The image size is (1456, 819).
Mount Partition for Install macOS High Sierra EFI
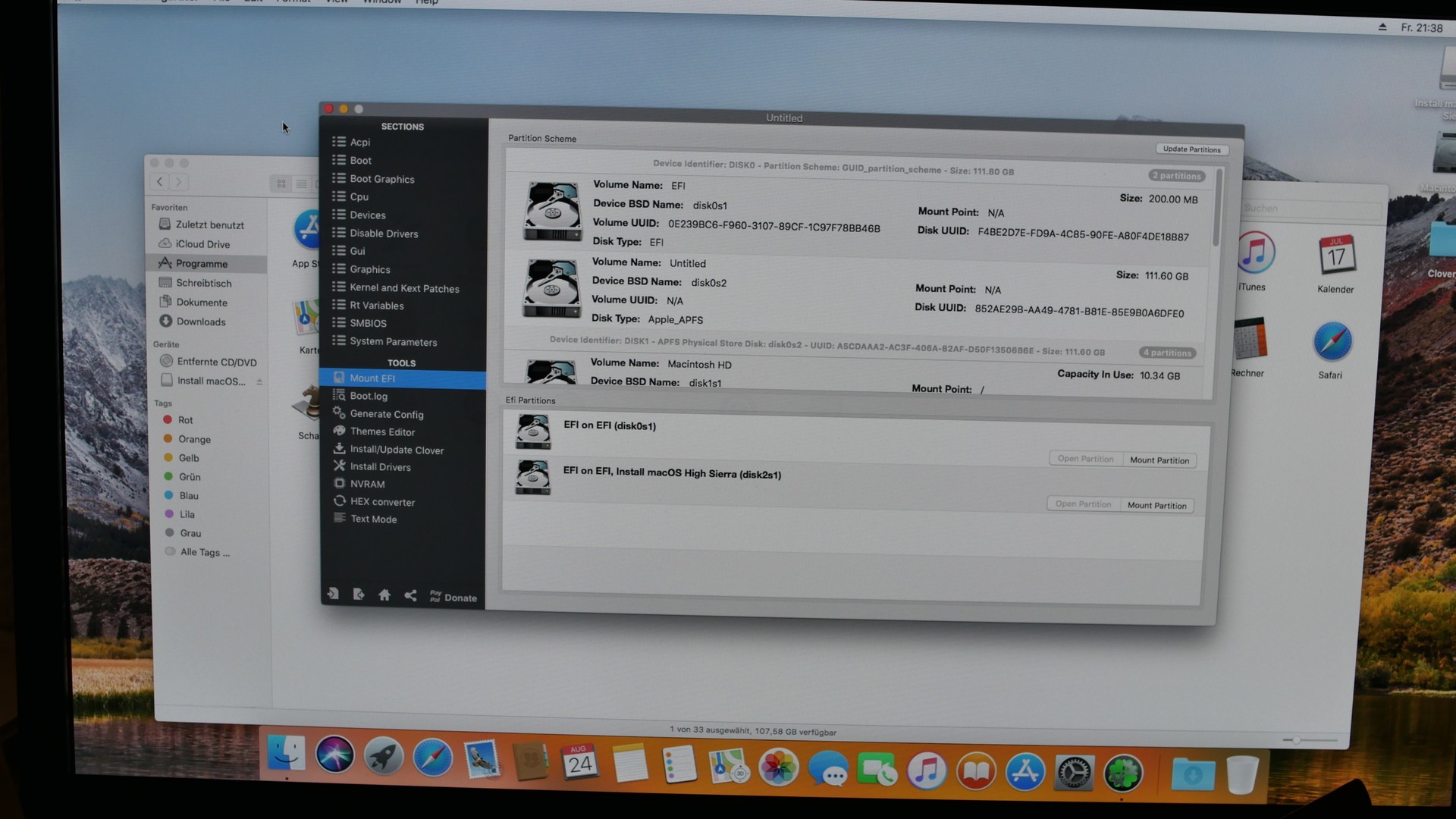(1156, 506)
